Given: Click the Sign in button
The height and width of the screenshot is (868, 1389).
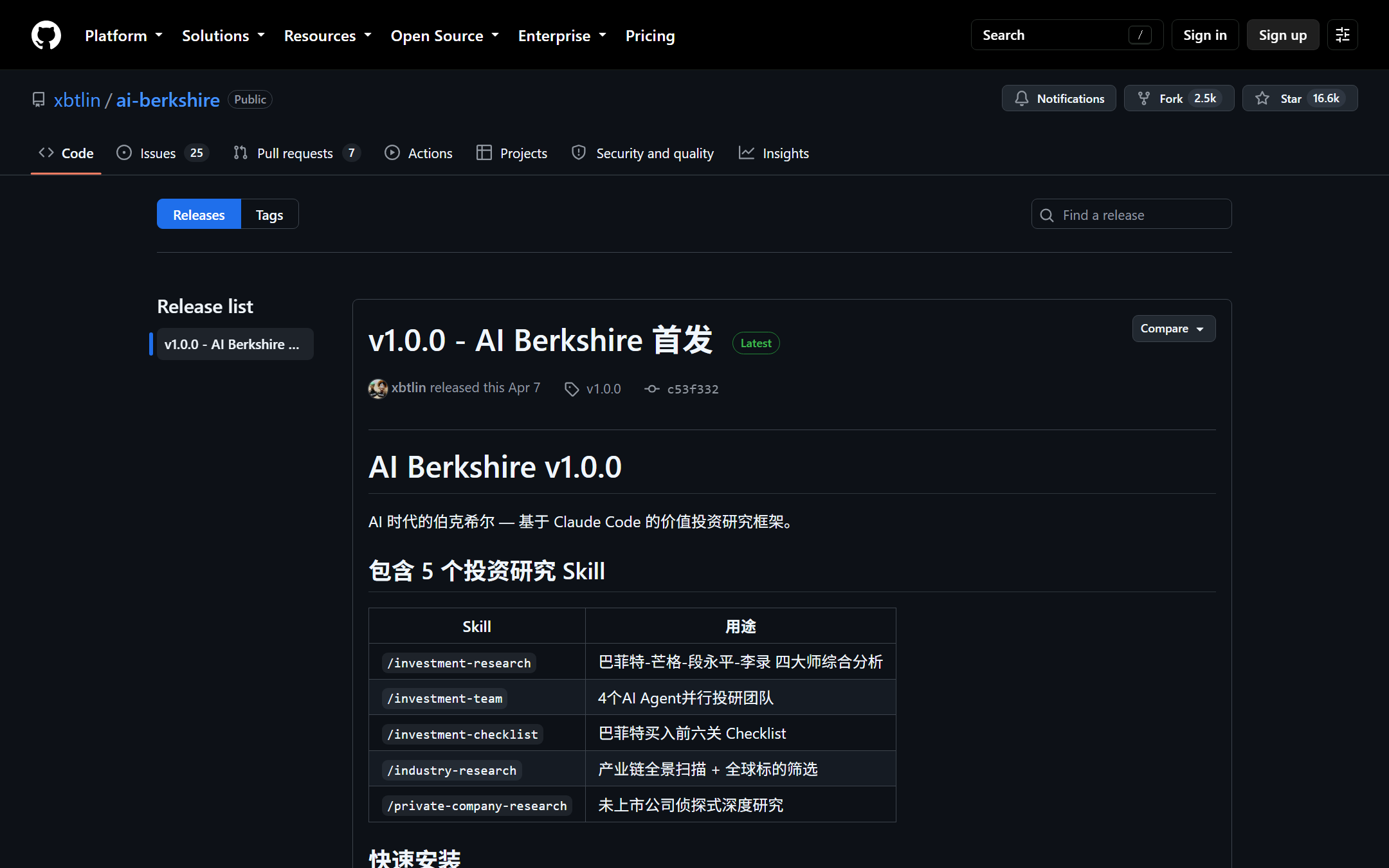Looking at the screenshot, I should pyautogui.click(x=1205, y=35).
